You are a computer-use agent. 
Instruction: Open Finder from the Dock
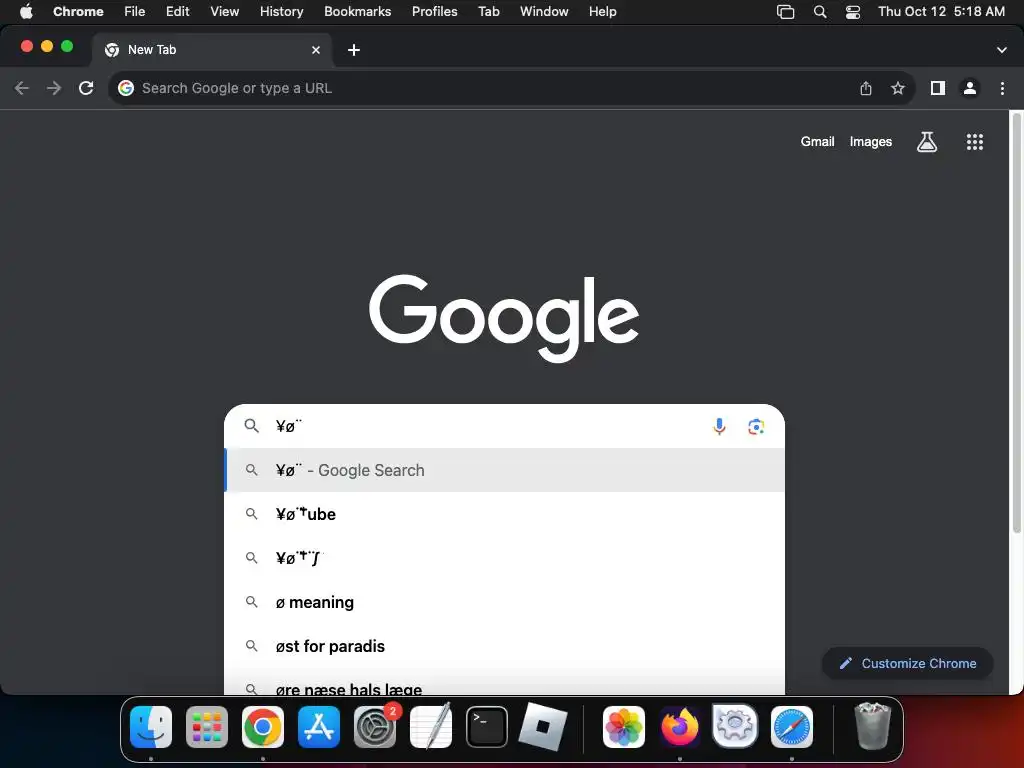[x=151, y=727]
